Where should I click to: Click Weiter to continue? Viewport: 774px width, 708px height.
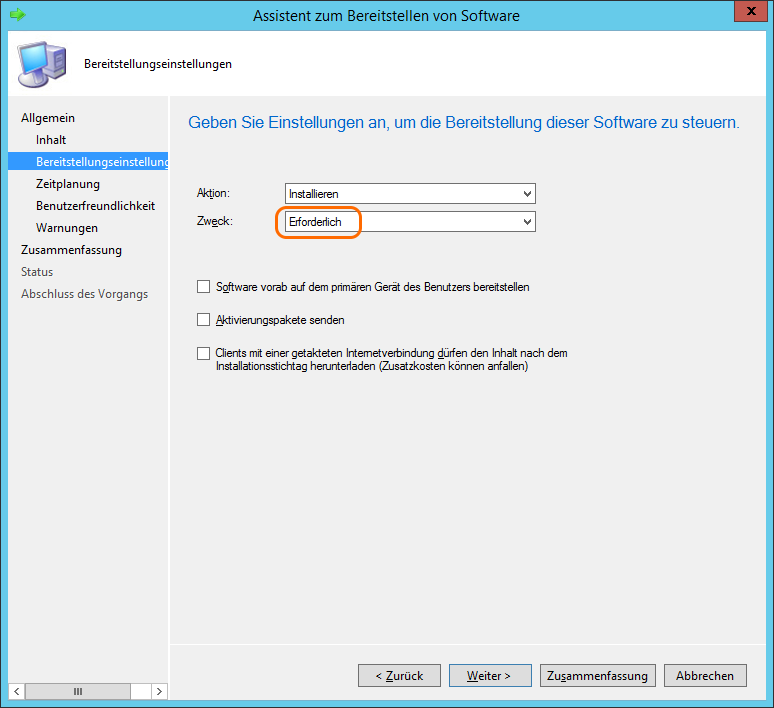[x=489, y=676]
